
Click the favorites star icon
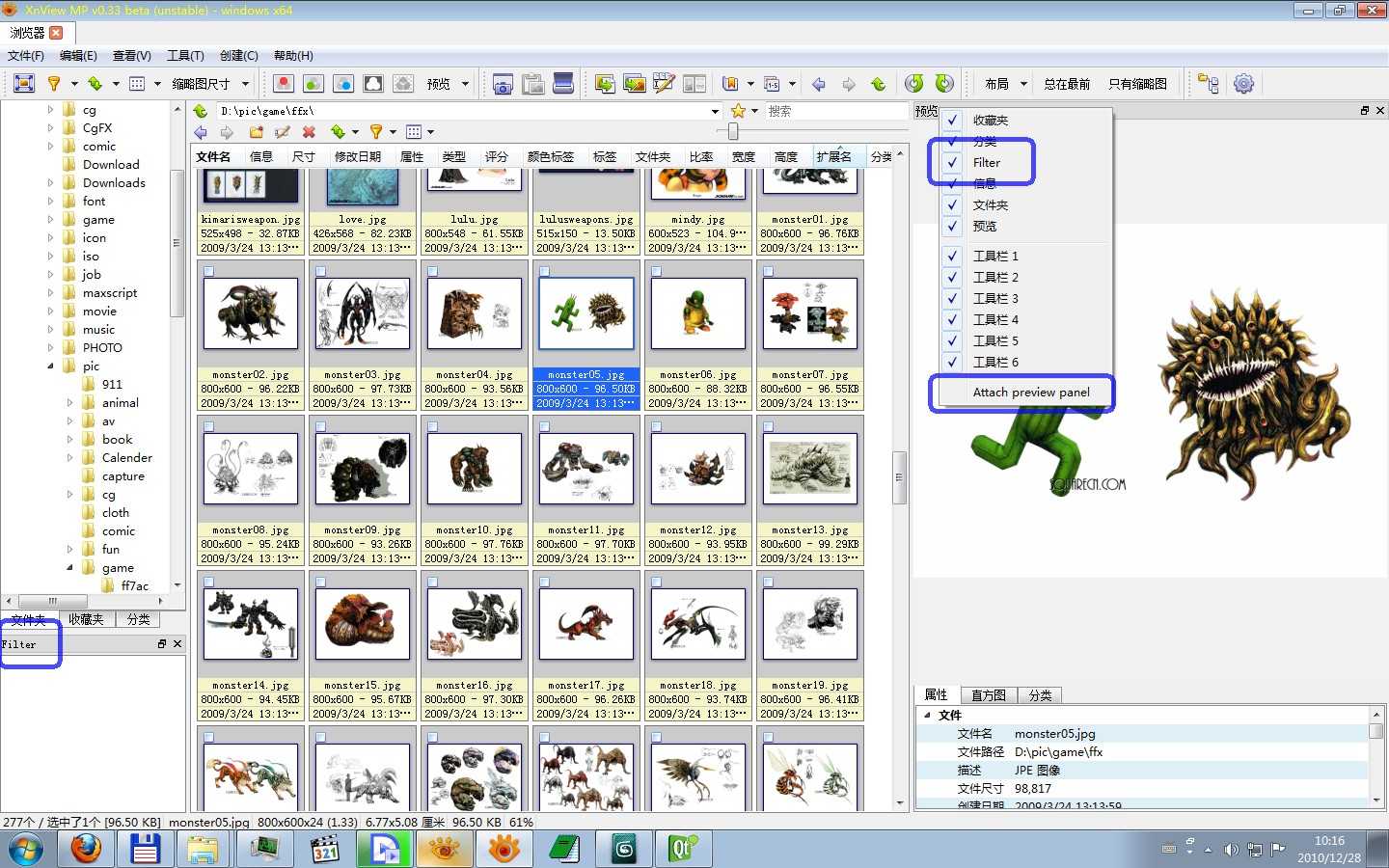[x=738, y=111]
